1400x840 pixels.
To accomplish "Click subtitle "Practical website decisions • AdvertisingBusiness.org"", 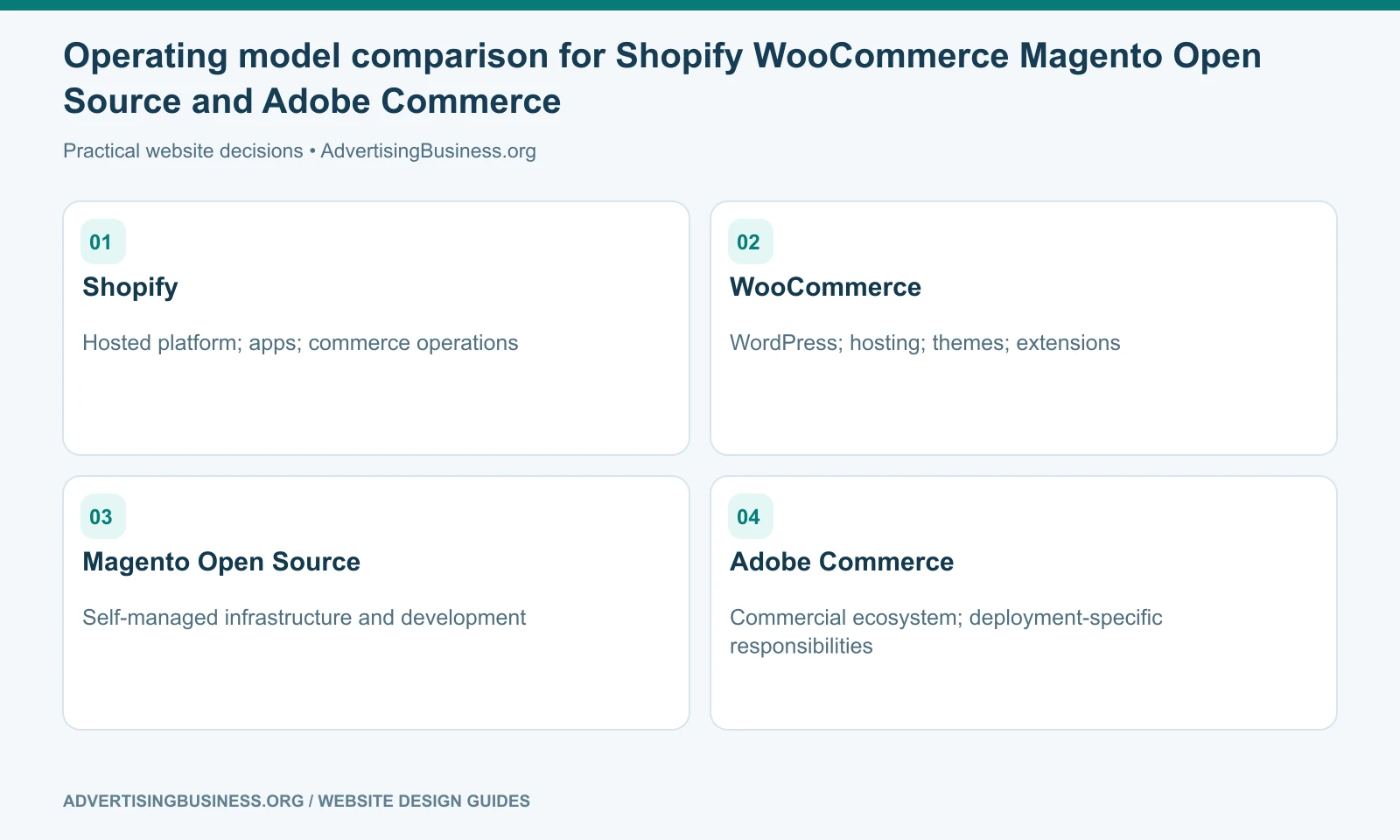I will coord(299,150).
